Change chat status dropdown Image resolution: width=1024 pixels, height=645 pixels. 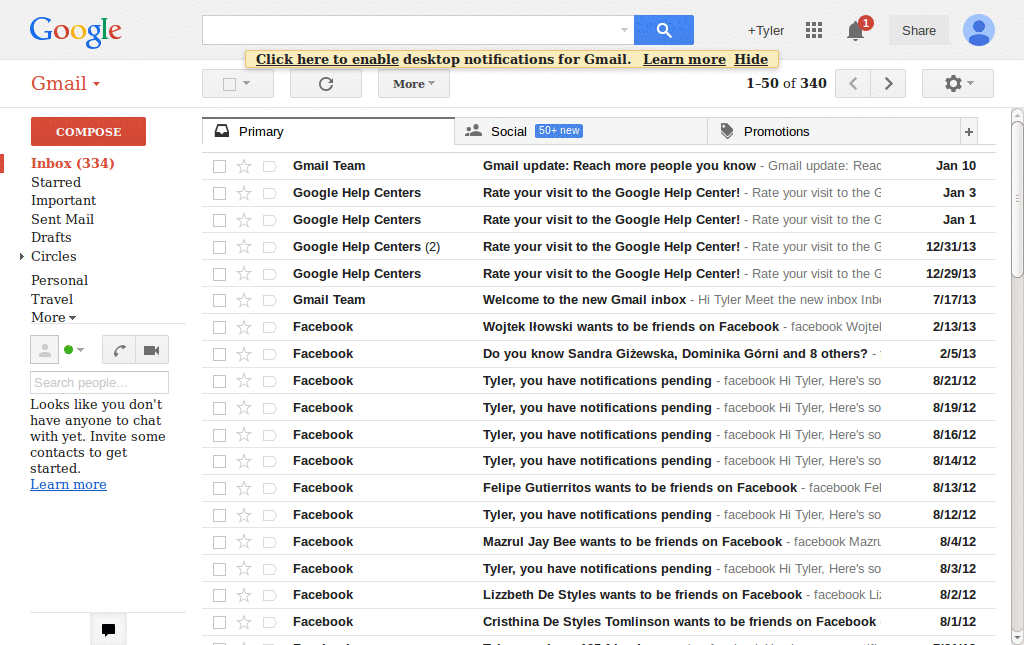point(80,350)
